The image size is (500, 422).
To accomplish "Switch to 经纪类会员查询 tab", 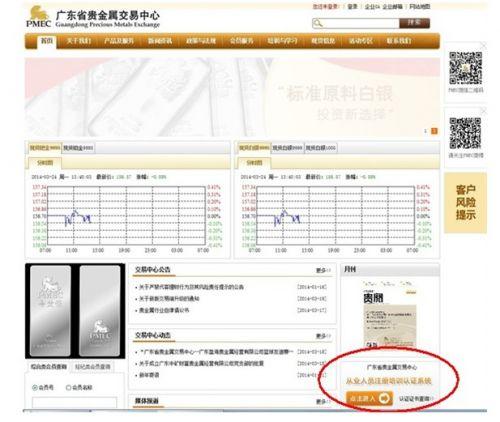I will click(x=92, y=367).
